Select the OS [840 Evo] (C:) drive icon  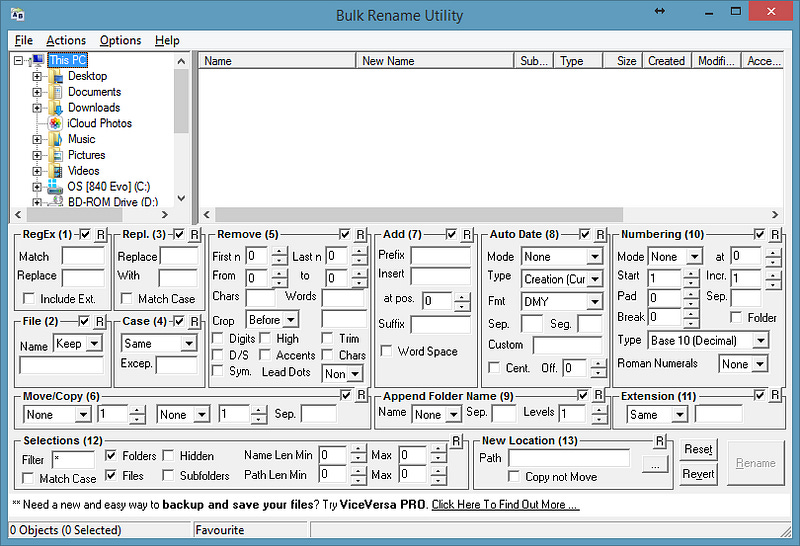55,187
